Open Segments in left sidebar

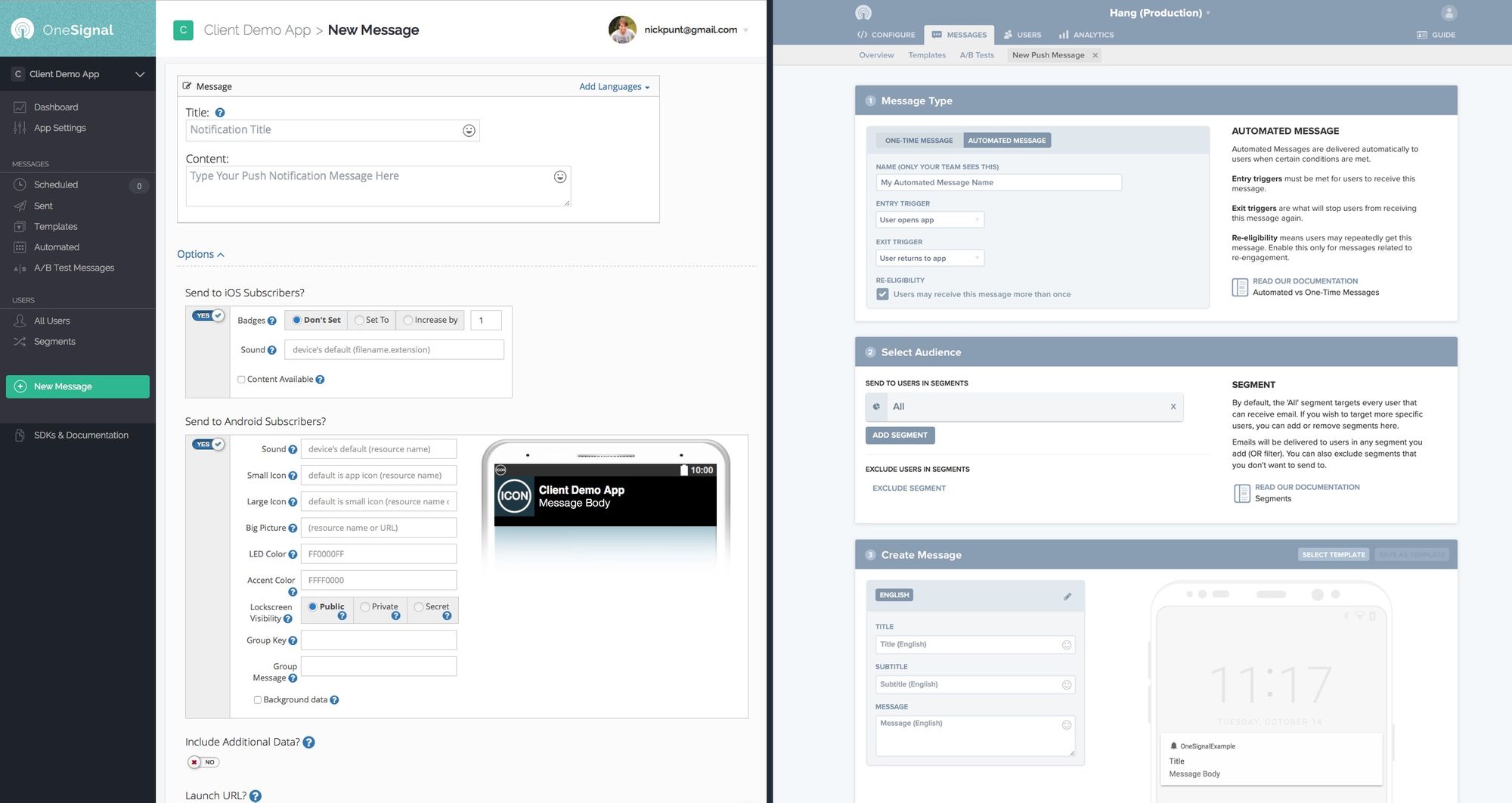click(x=54, y=342)
